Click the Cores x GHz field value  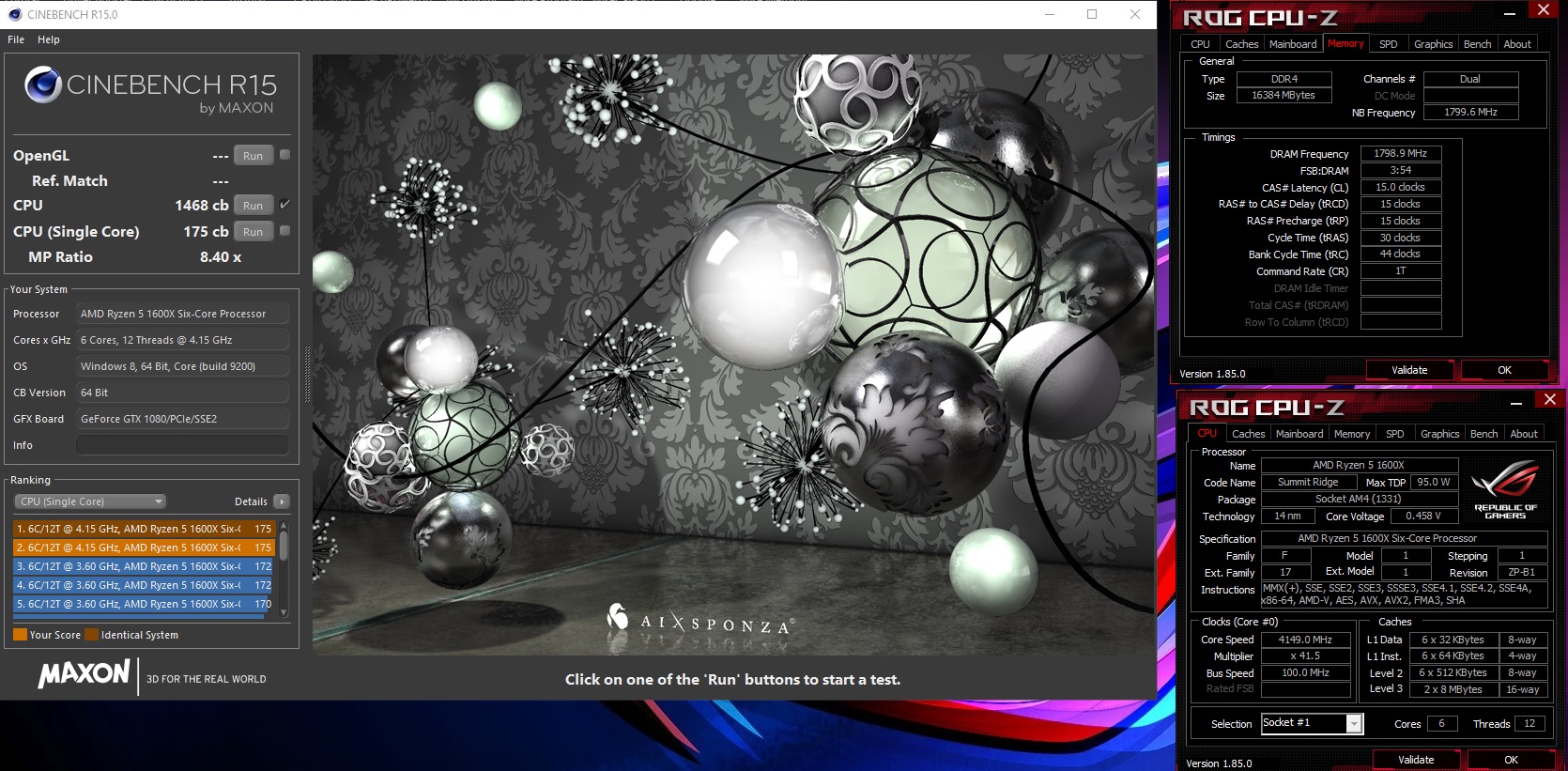(182, 340)
